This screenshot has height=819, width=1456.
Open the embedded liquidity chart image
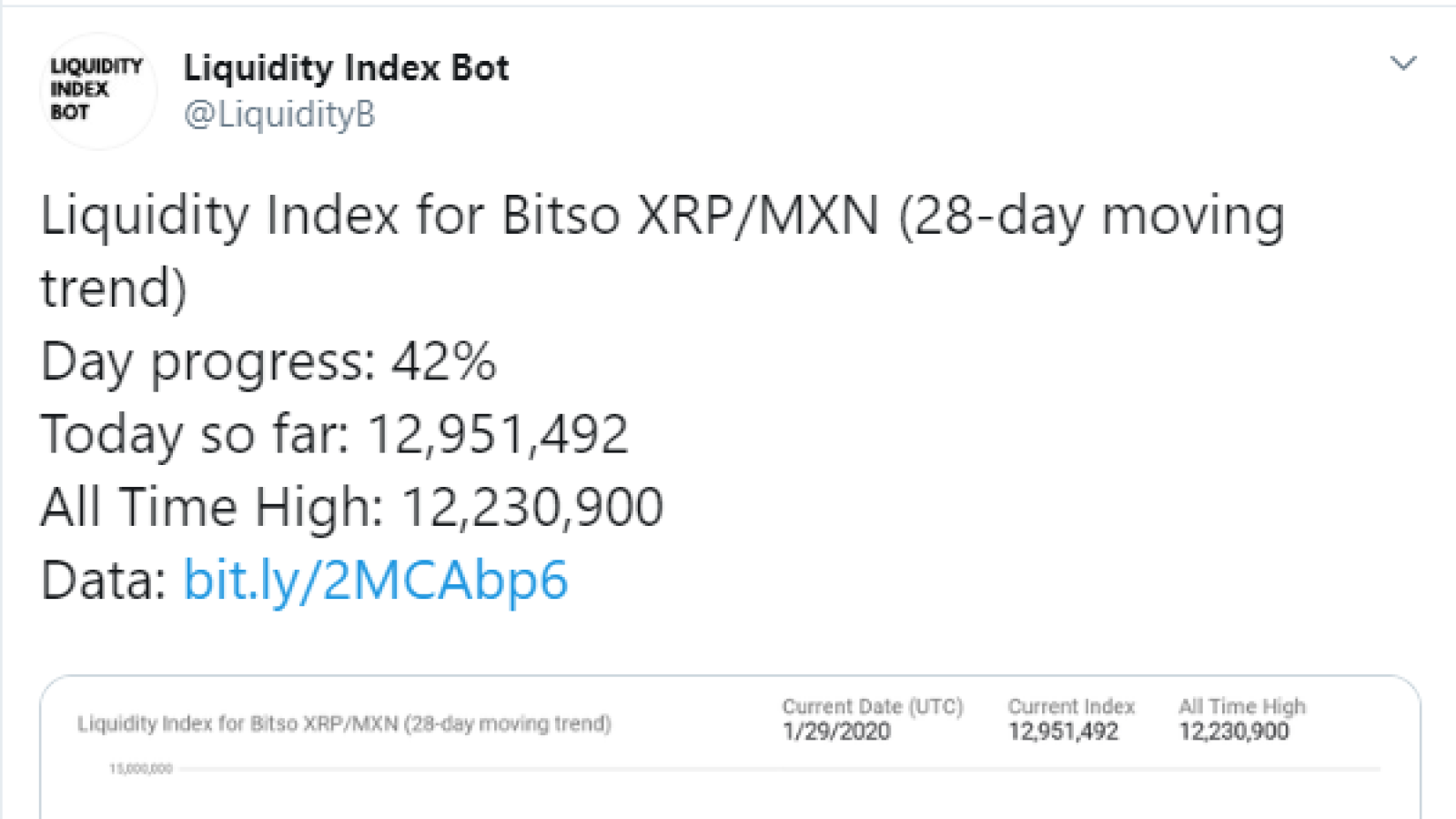coord(730,747)
